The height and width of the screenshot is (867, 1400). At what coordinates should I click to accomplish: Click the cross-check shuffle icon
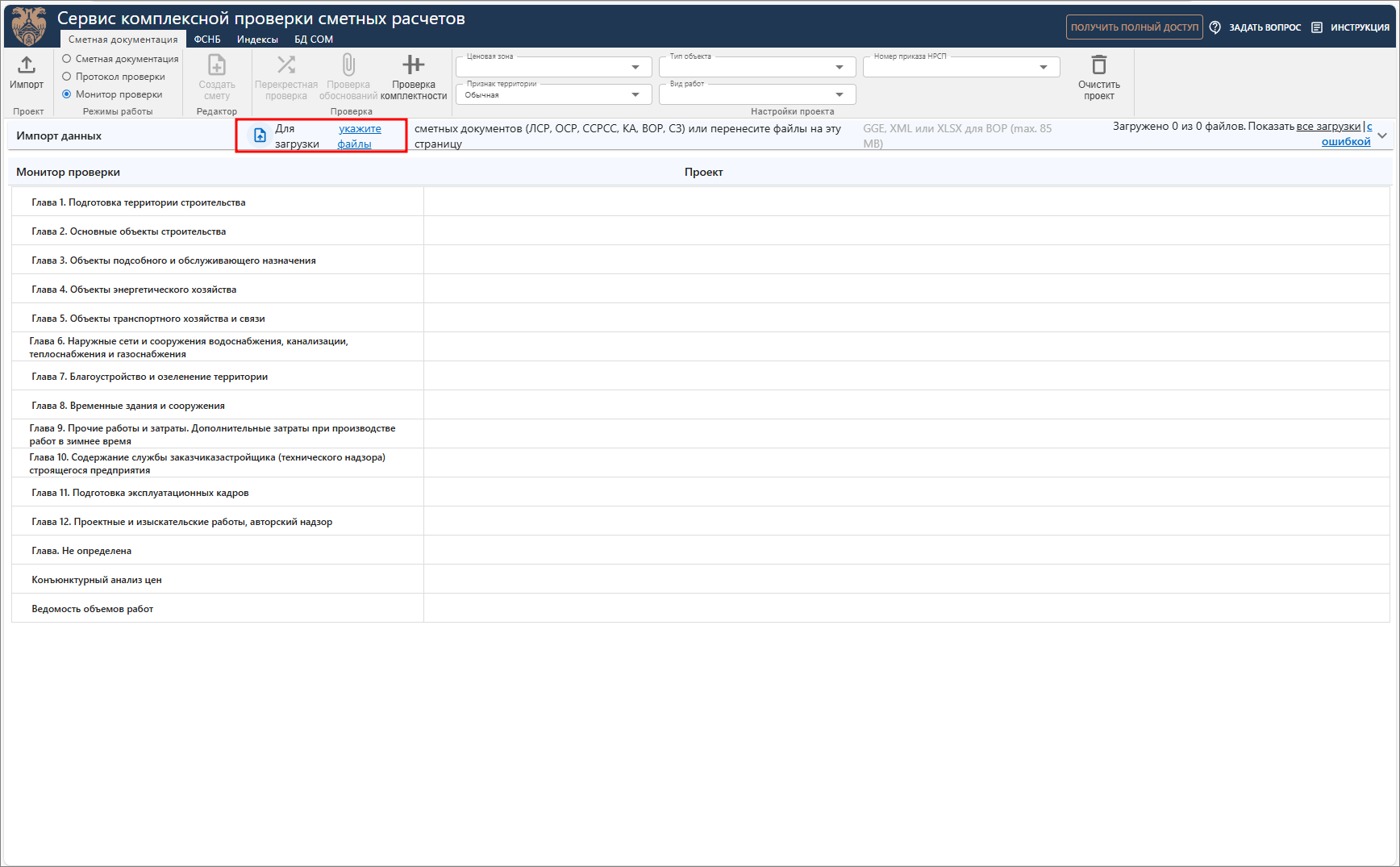pos(286,65)
